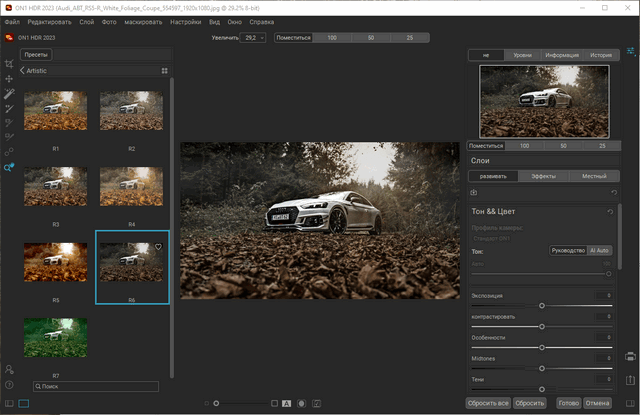Select the Move/Transform tool

(x=9, y=78)
